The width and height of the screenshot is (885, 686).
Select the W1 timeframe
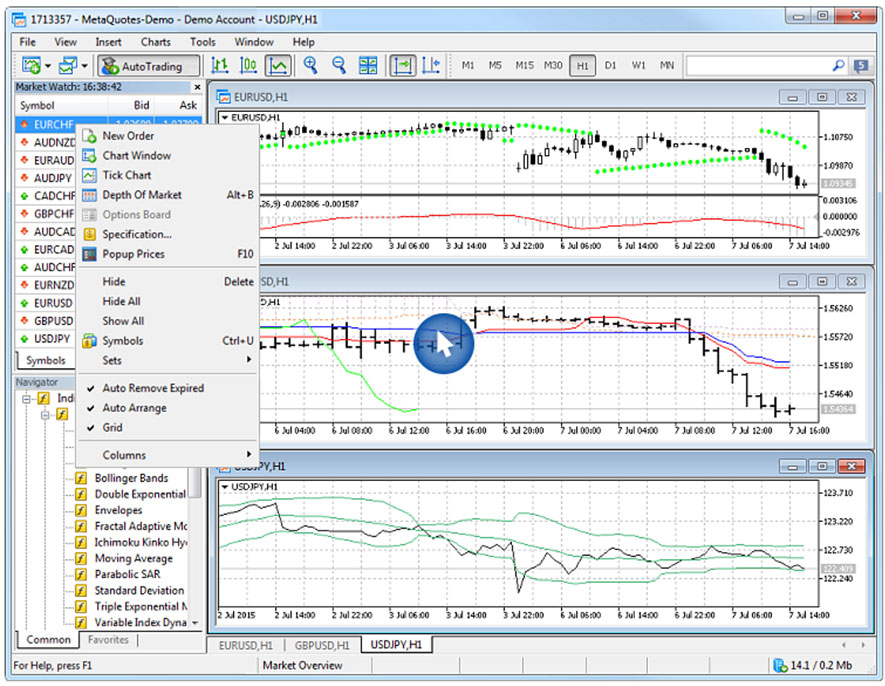coord(638,65)
